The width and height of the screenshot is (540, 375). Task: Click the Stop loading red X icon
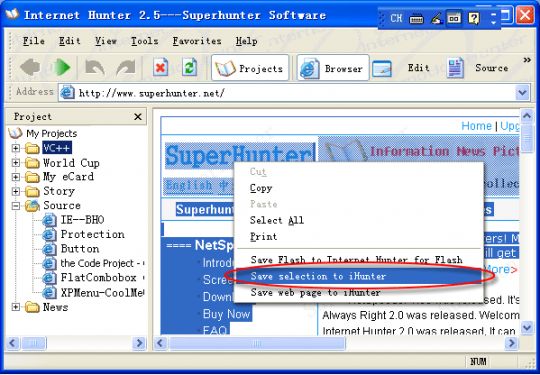click(x=160, y=67)
